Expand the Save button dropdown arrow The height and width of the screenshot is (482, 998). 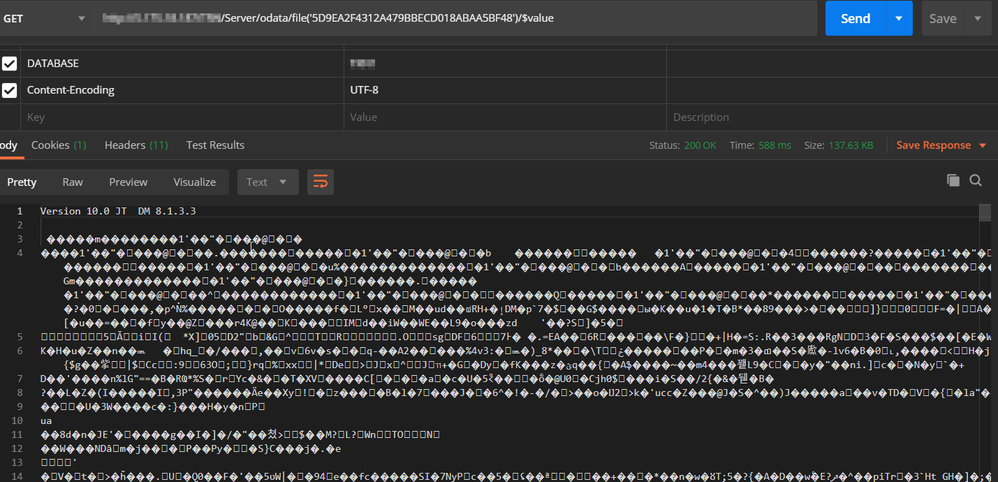point(978,18)
